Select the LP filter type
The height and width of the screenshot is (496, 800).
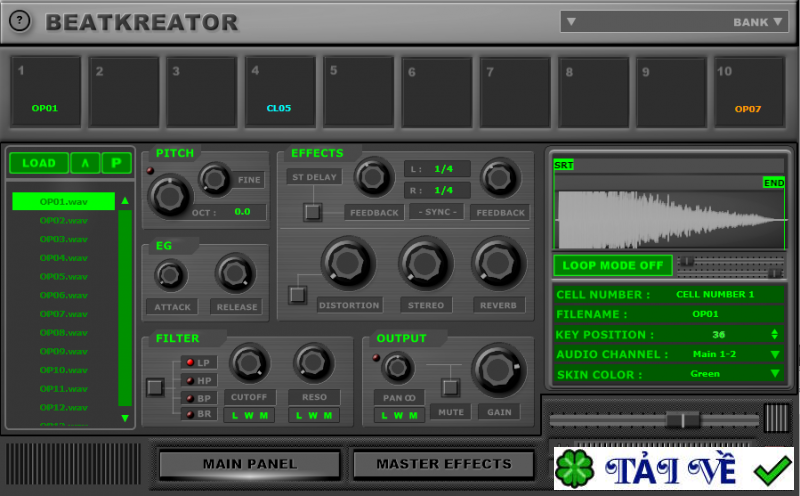[198, 362]
